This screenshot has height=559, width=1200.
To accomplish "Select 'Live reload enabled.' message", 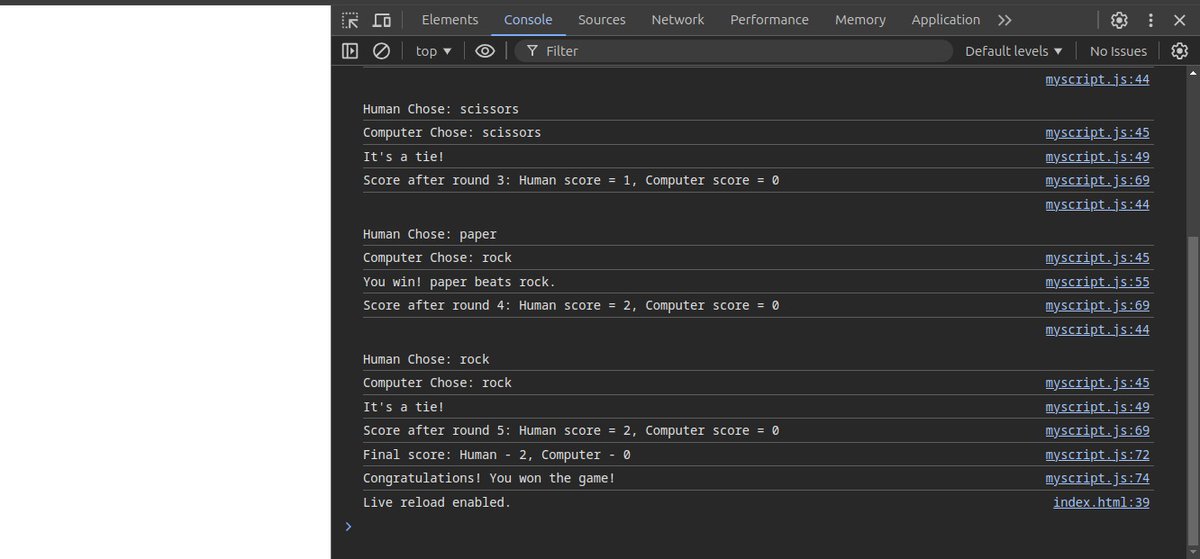I will point(437,503).
